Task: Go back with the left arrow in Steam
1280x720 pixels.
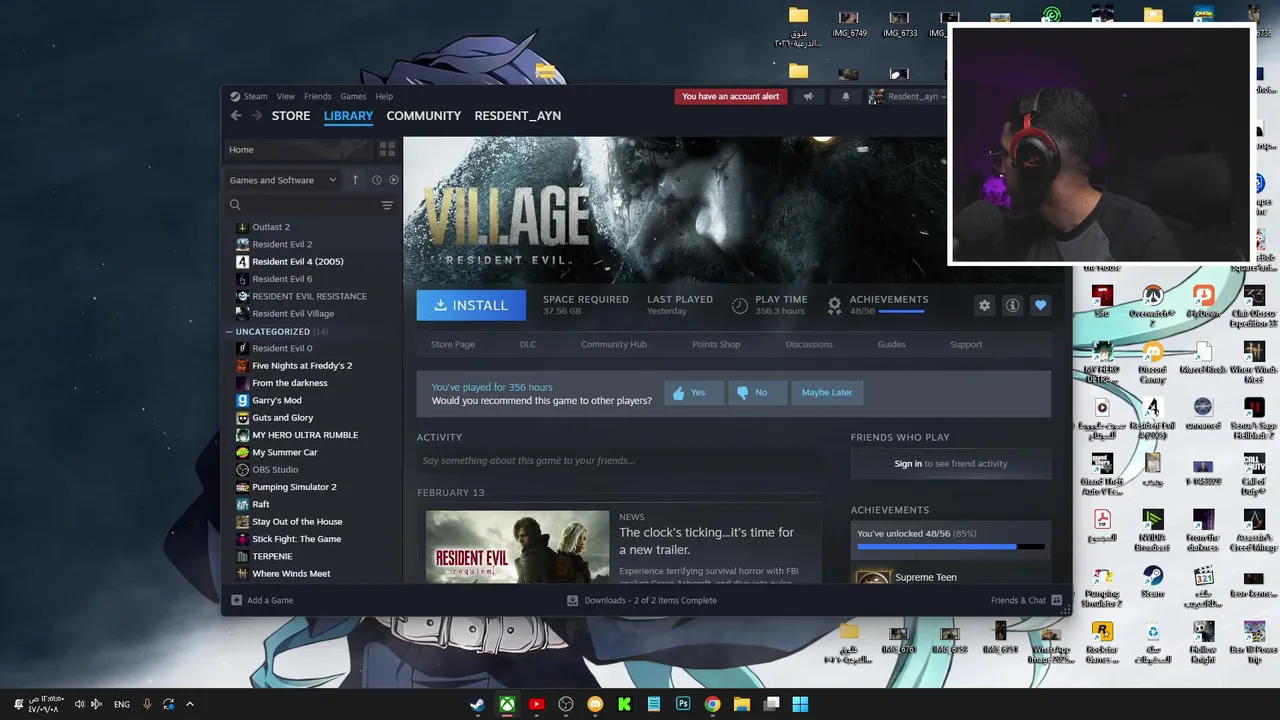Action: click(236, 116)
